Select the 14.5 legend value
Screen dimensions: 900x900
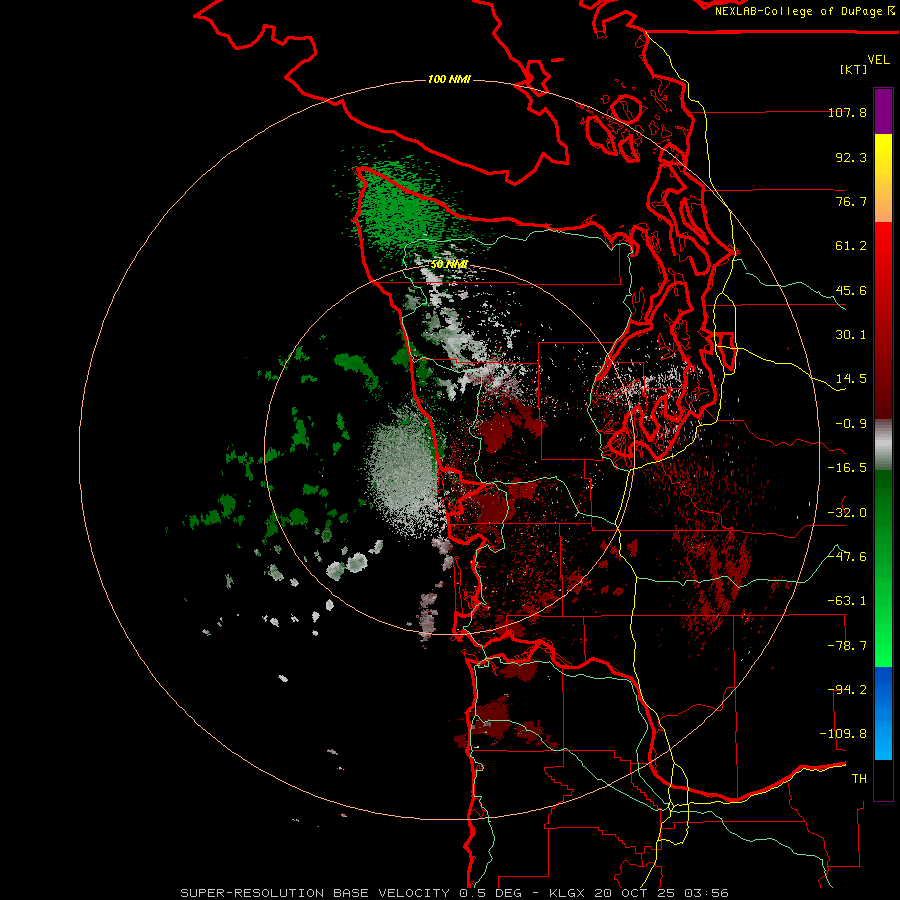coord(851,379)
